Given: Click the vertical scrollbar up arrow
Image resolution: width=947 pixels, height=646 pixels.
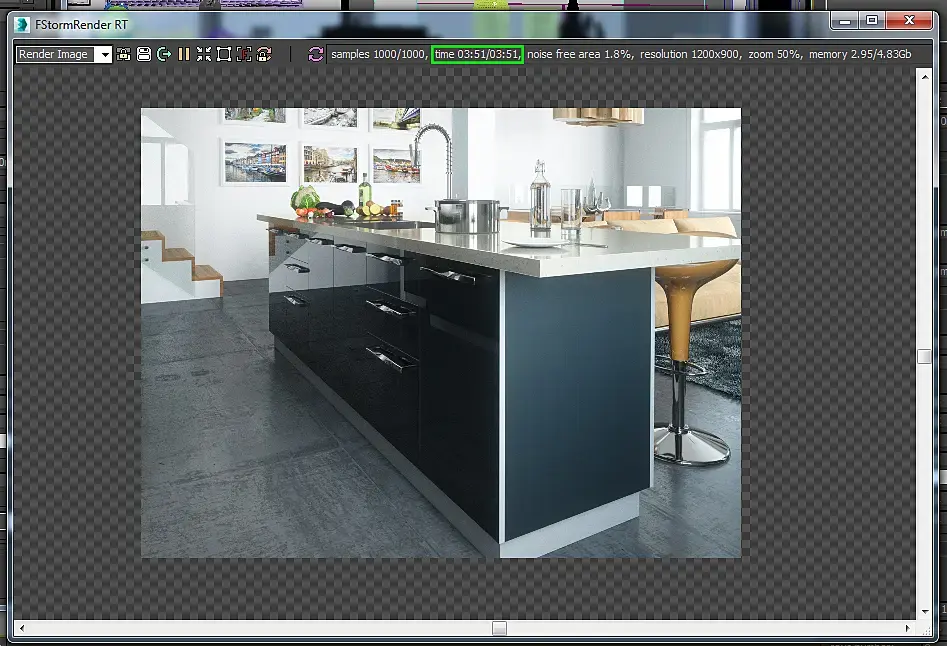Looking at the screenshot, I should [x=925, y=77].
